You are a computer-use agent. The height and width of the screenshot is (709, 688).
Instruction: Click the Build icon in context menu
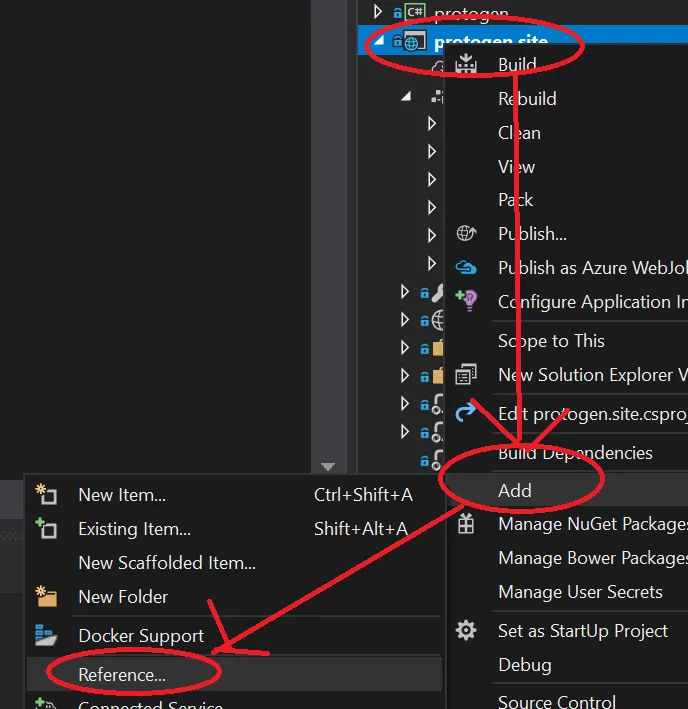point(466,64)
